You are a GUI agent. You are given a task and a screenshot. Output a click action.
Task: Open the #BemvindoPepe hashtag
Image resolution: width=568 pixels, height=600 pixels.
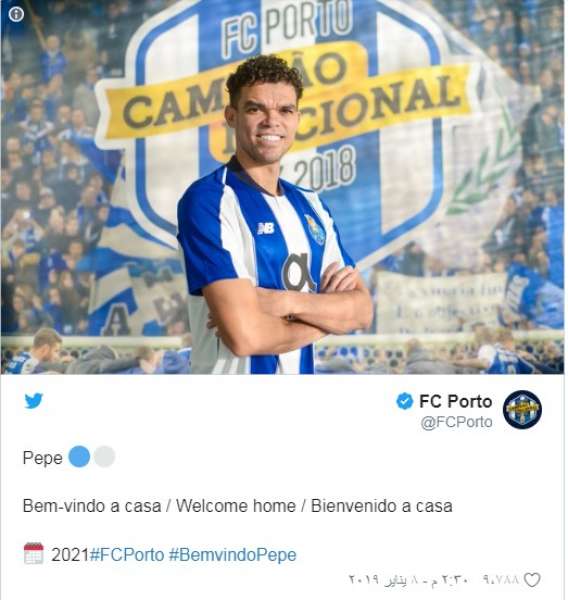[x=233, y=555]
